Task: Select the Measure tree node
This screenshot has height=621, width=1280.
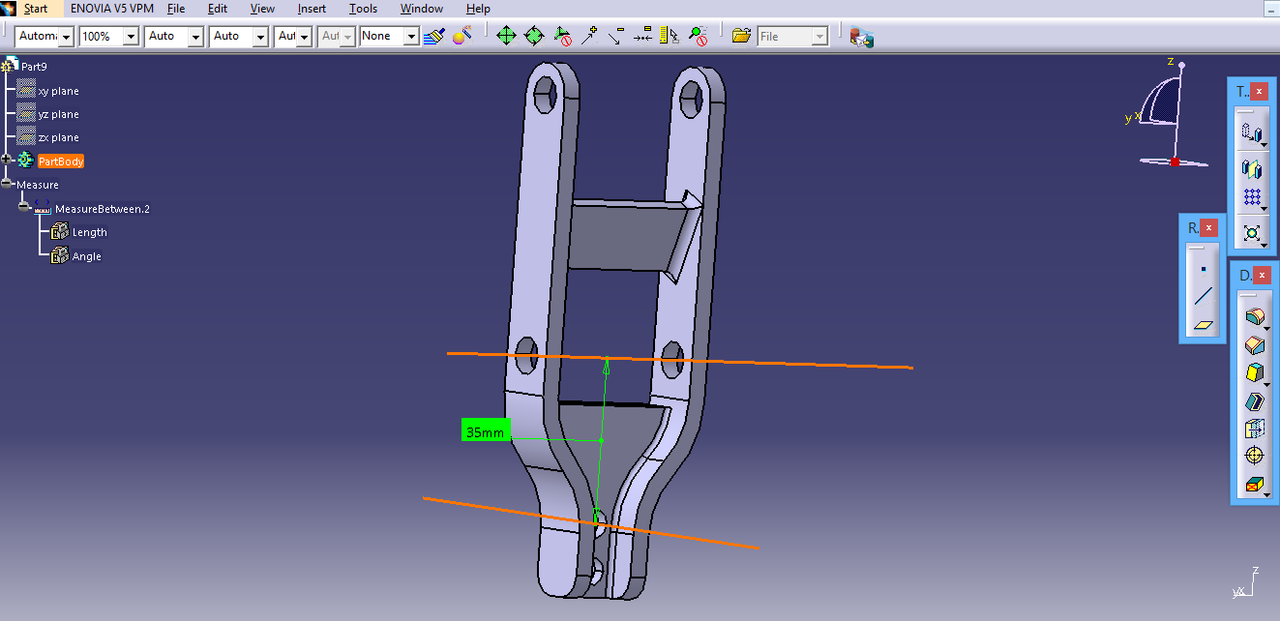Action: point(37,185)
